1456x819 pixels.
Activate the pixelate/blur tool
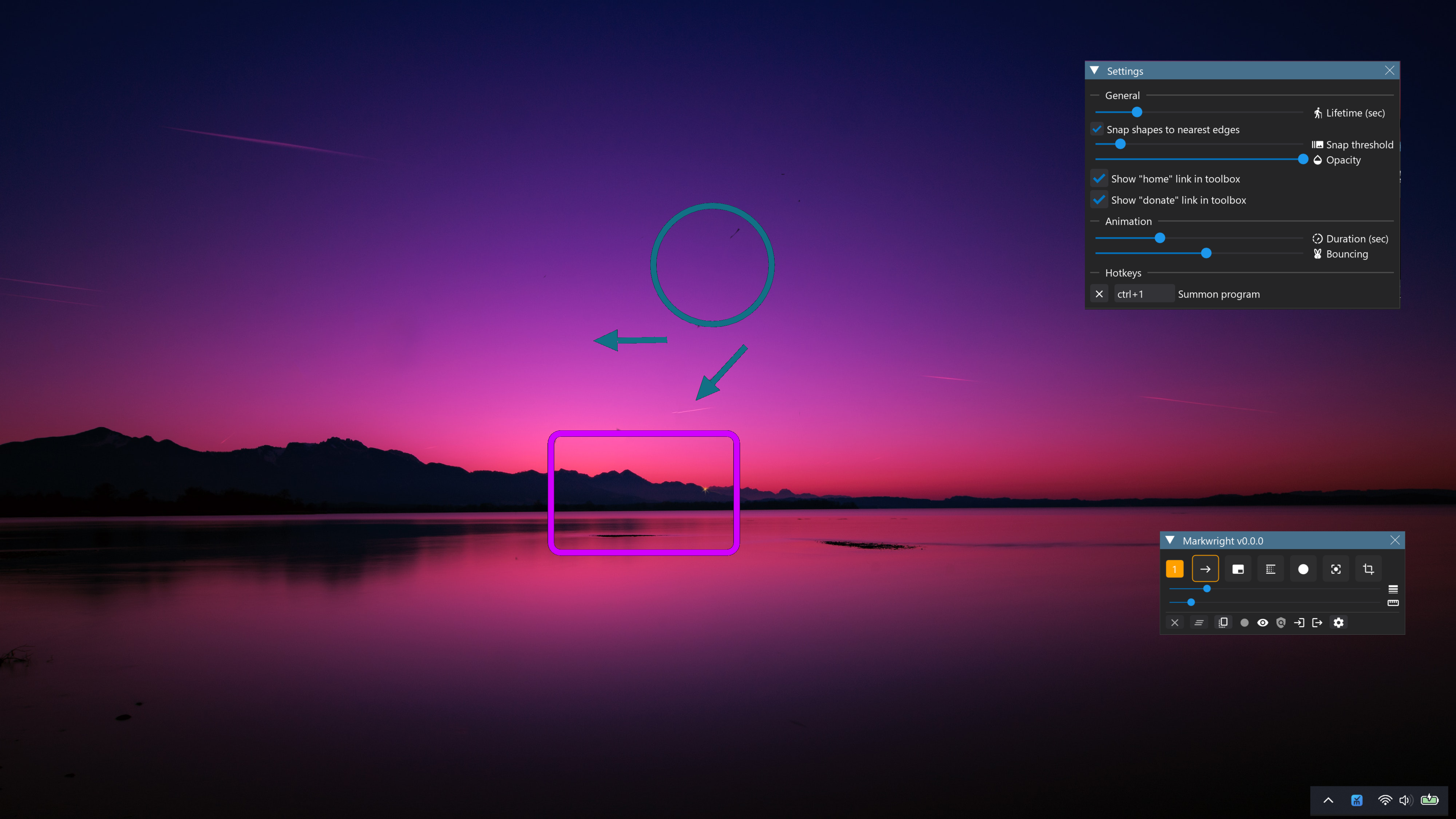(1271, 569)
